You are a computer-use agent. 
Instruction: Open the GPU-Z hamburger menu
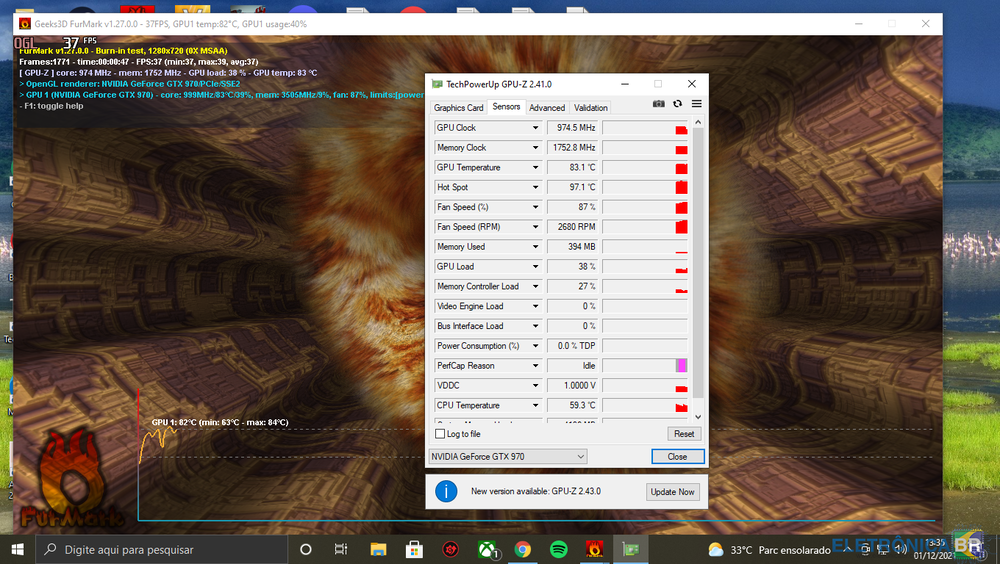[x=696, y=104]
